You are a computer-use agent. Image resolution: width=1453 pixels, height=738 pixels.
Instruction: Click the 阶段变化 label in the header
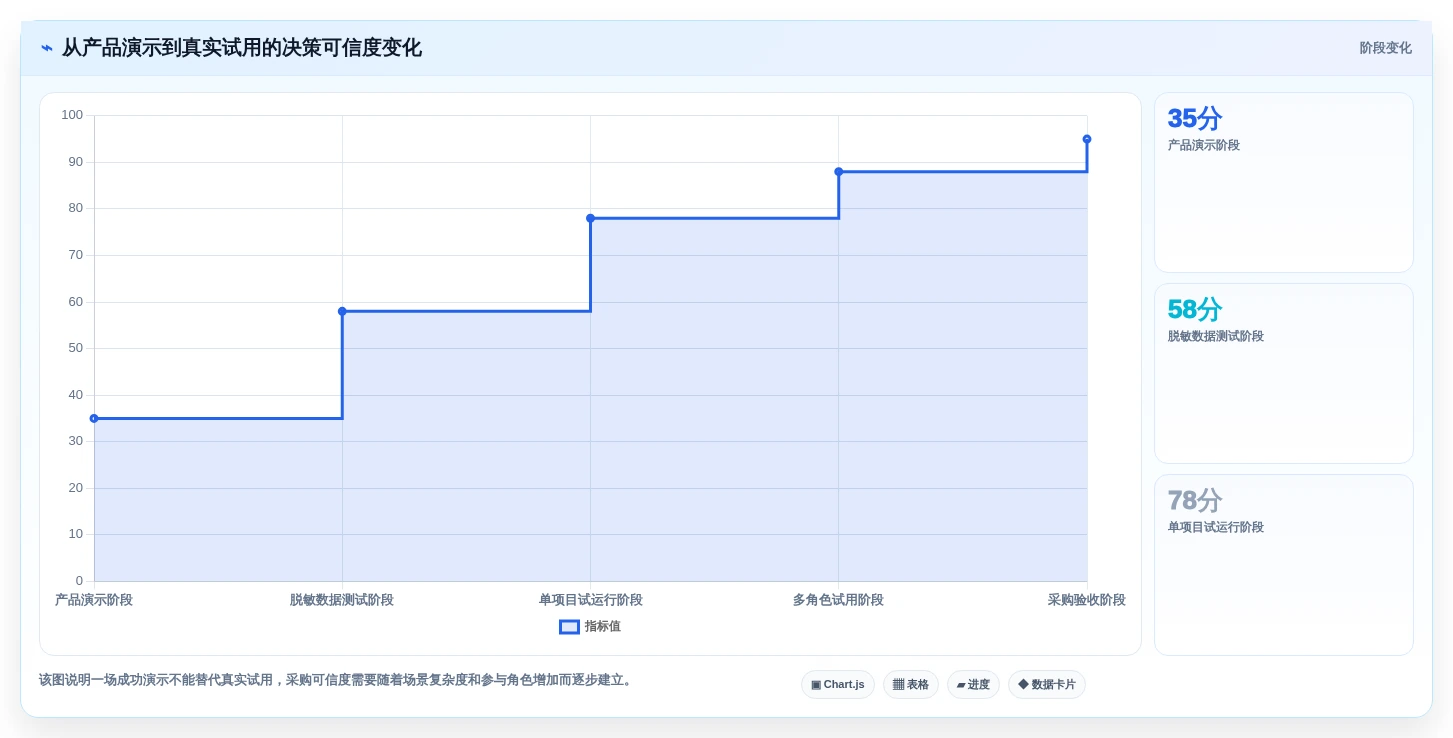tap(1385, 48)
